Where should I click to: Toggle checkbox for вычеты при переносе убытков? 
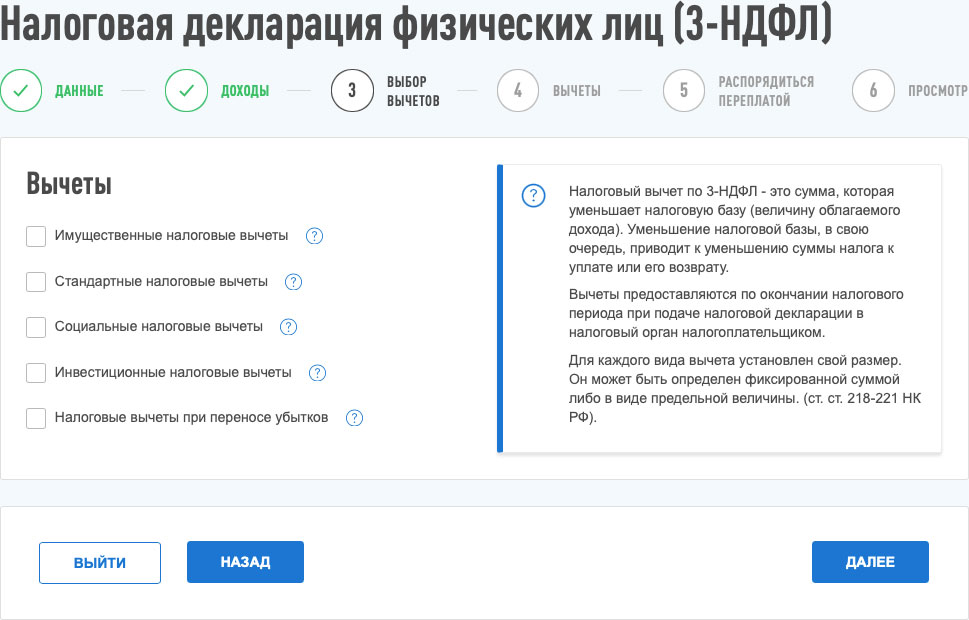coord(36,418)
